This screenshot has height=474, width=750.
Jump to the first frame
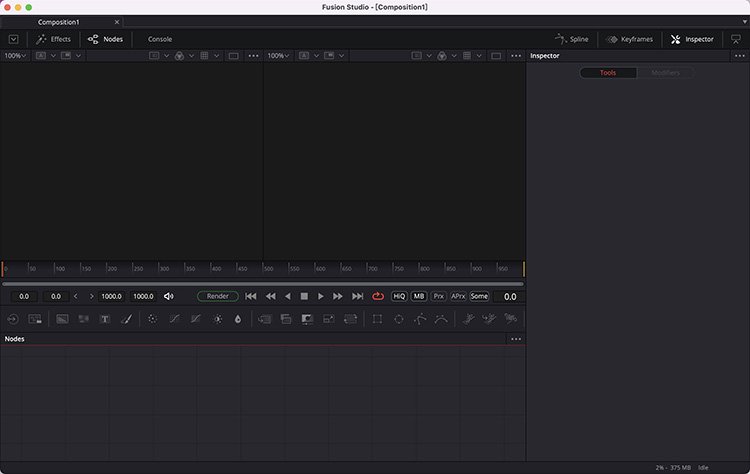point(251,297)
